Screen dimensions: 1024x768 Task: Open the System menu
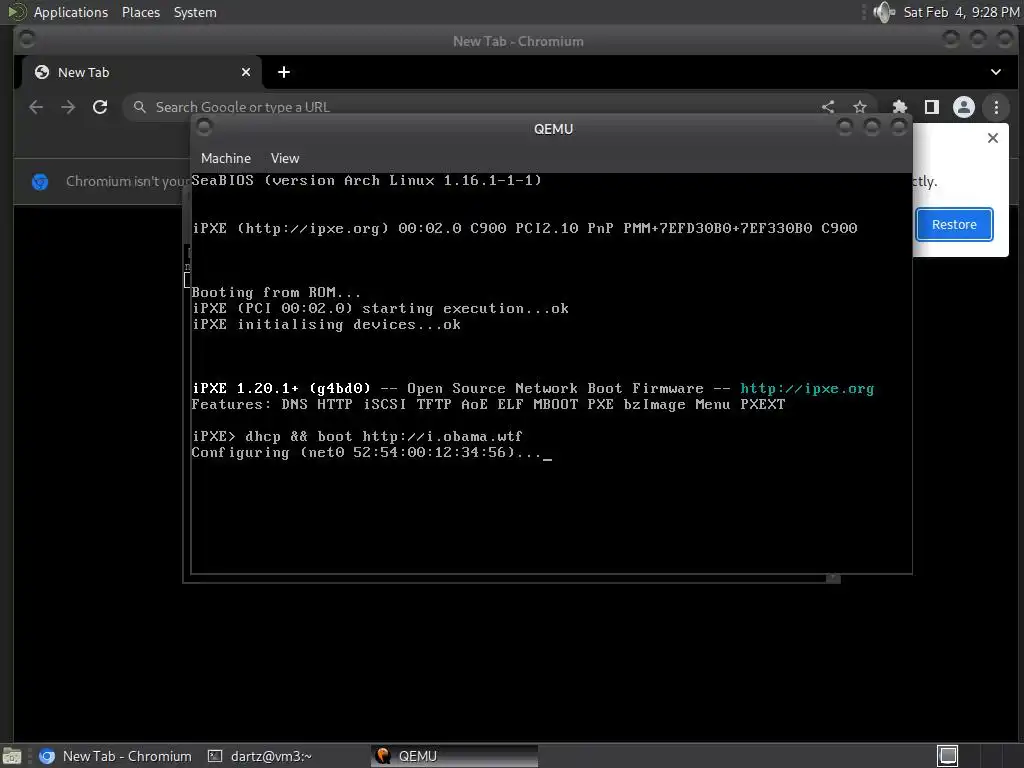(x=195, y=12)
